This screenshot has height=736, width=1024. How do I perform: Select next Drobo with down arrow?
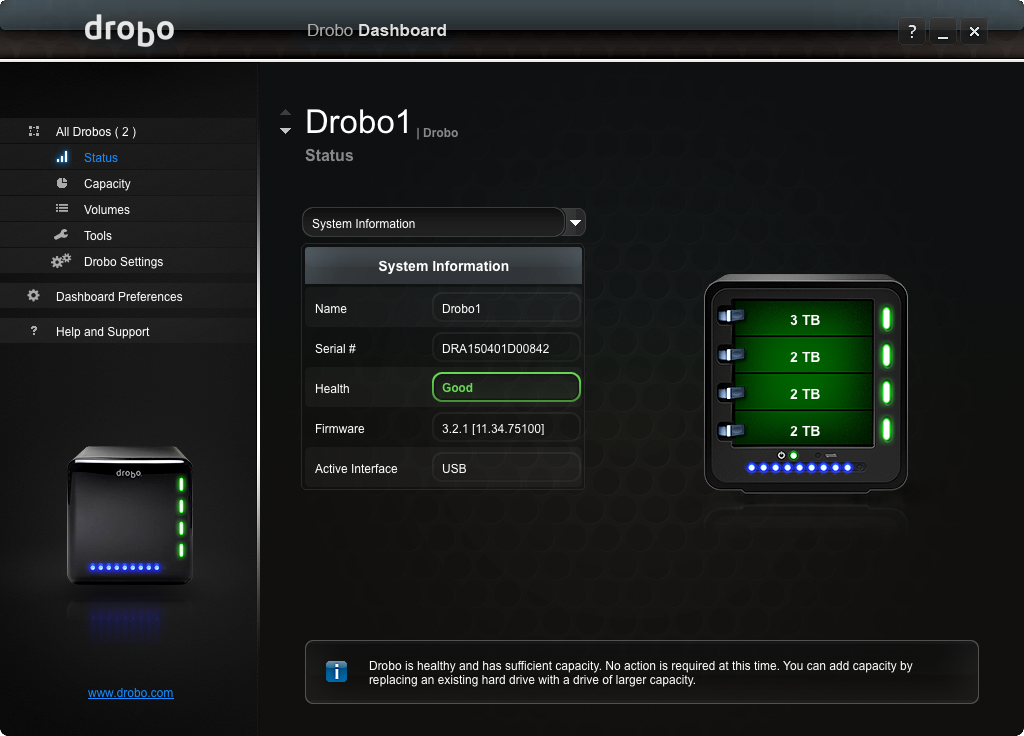coord(286,131)
